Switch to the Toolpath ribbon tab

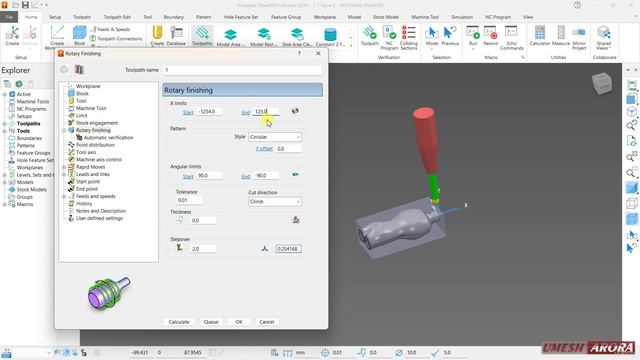(82, 17)
